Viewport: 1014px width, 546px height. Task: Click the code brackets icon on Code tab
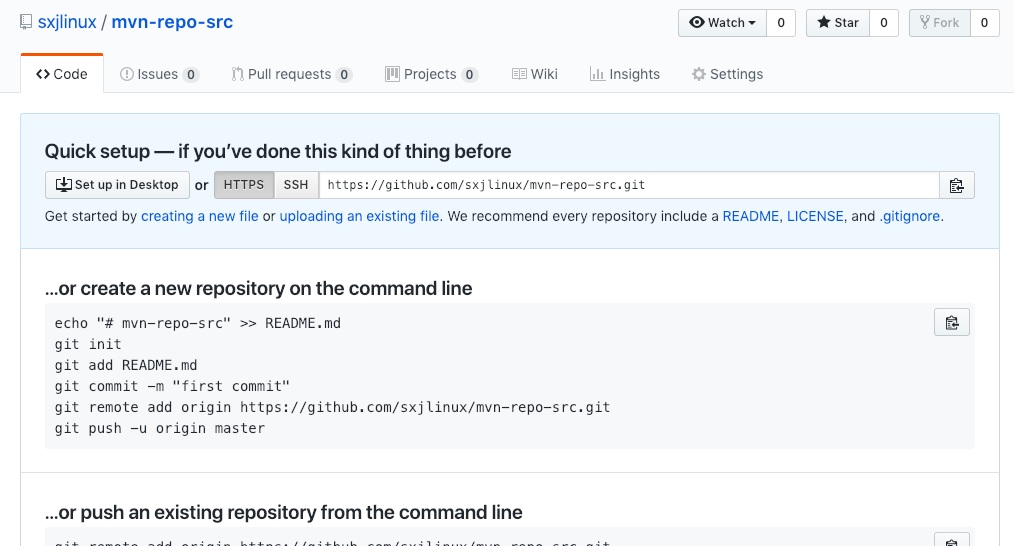[43, 74]
